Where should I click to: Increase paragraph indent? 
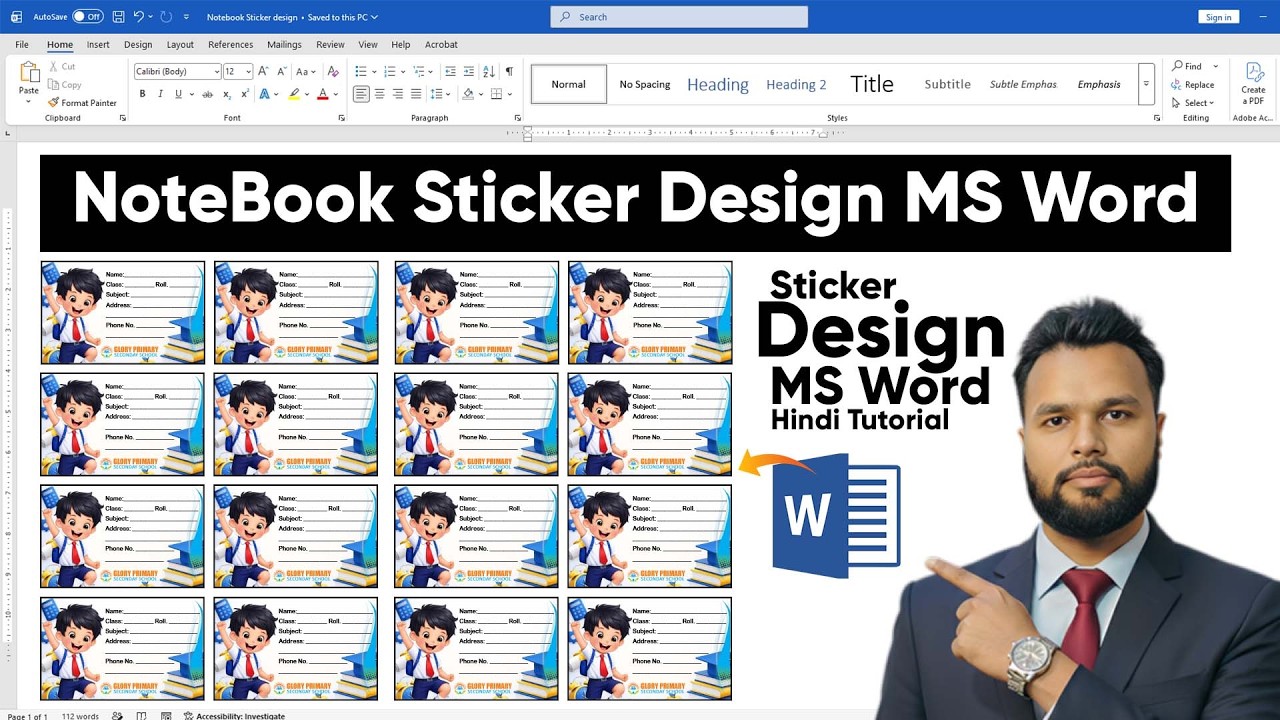(469, 72)
